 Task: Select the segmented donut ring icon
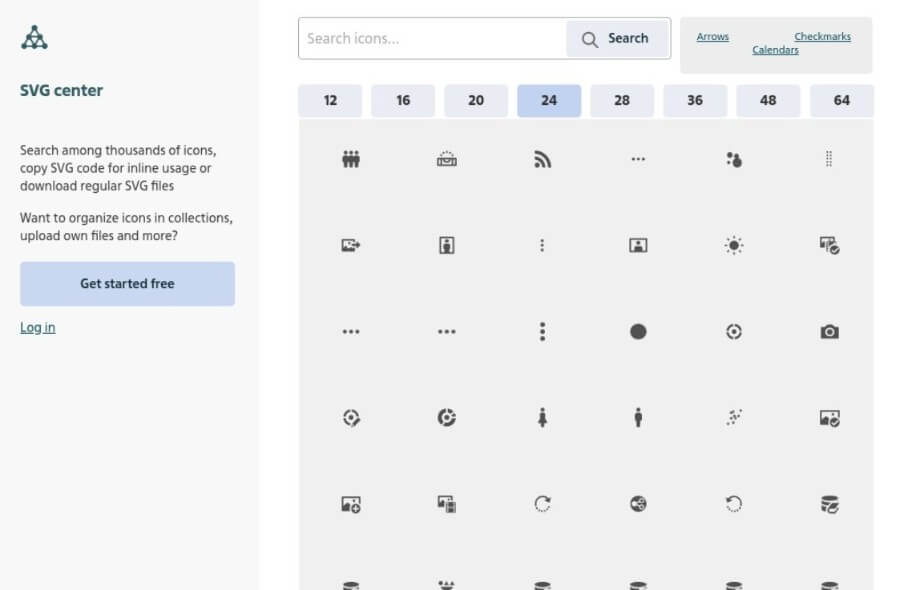(447, 418)
